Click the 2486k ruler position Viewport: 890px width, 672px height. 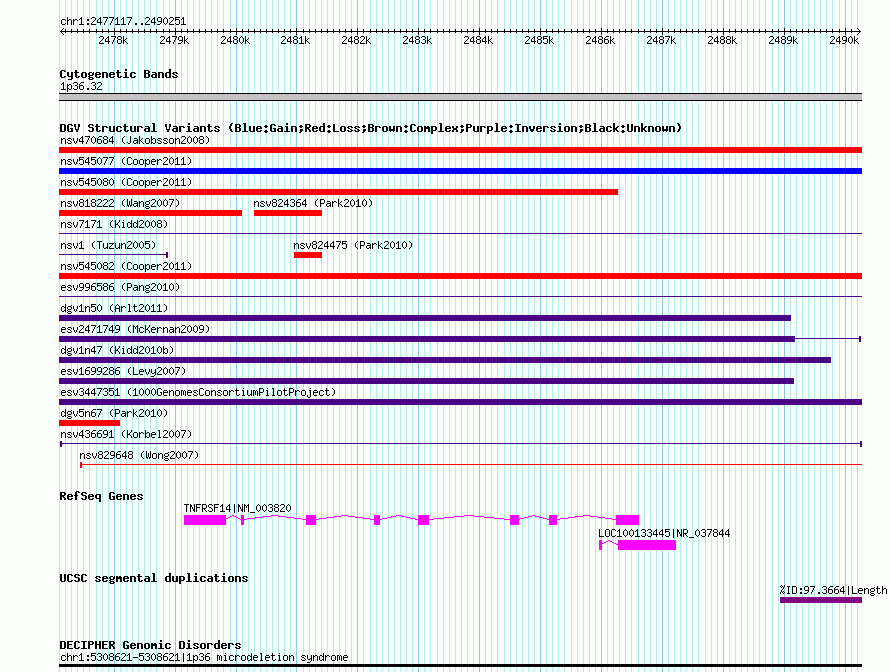pos(600,40)
